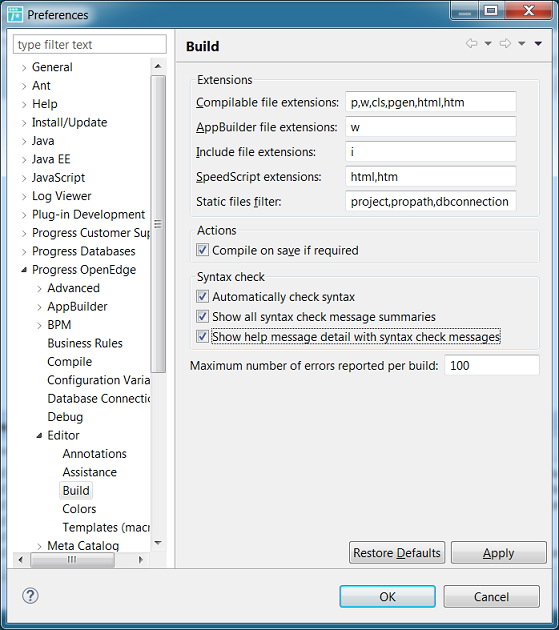The height and width of the screenshot is (630, 559).
Task: Expand the Meta Catalog node
Action: coord(39,546)
